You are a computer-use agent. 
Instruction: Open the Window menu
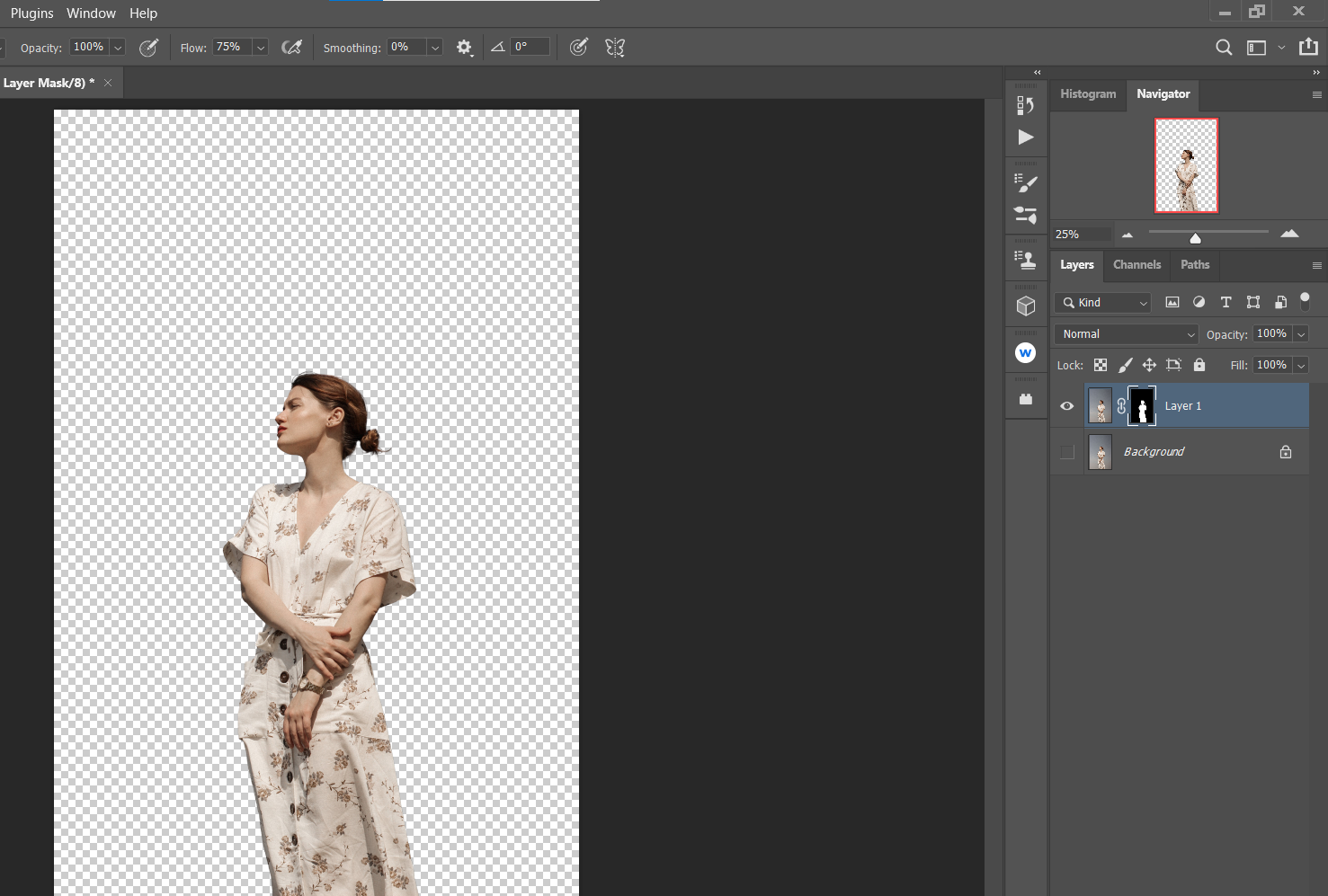(91, 13)
